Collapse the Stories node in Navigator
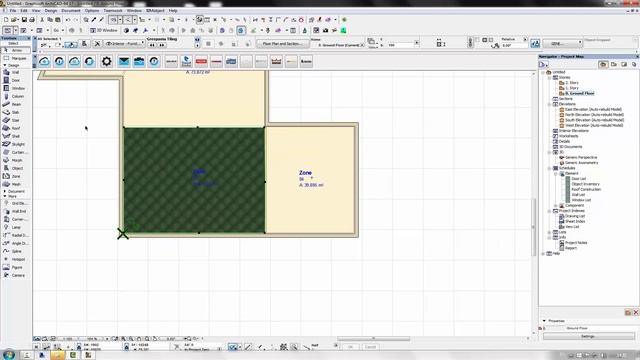 549,77
